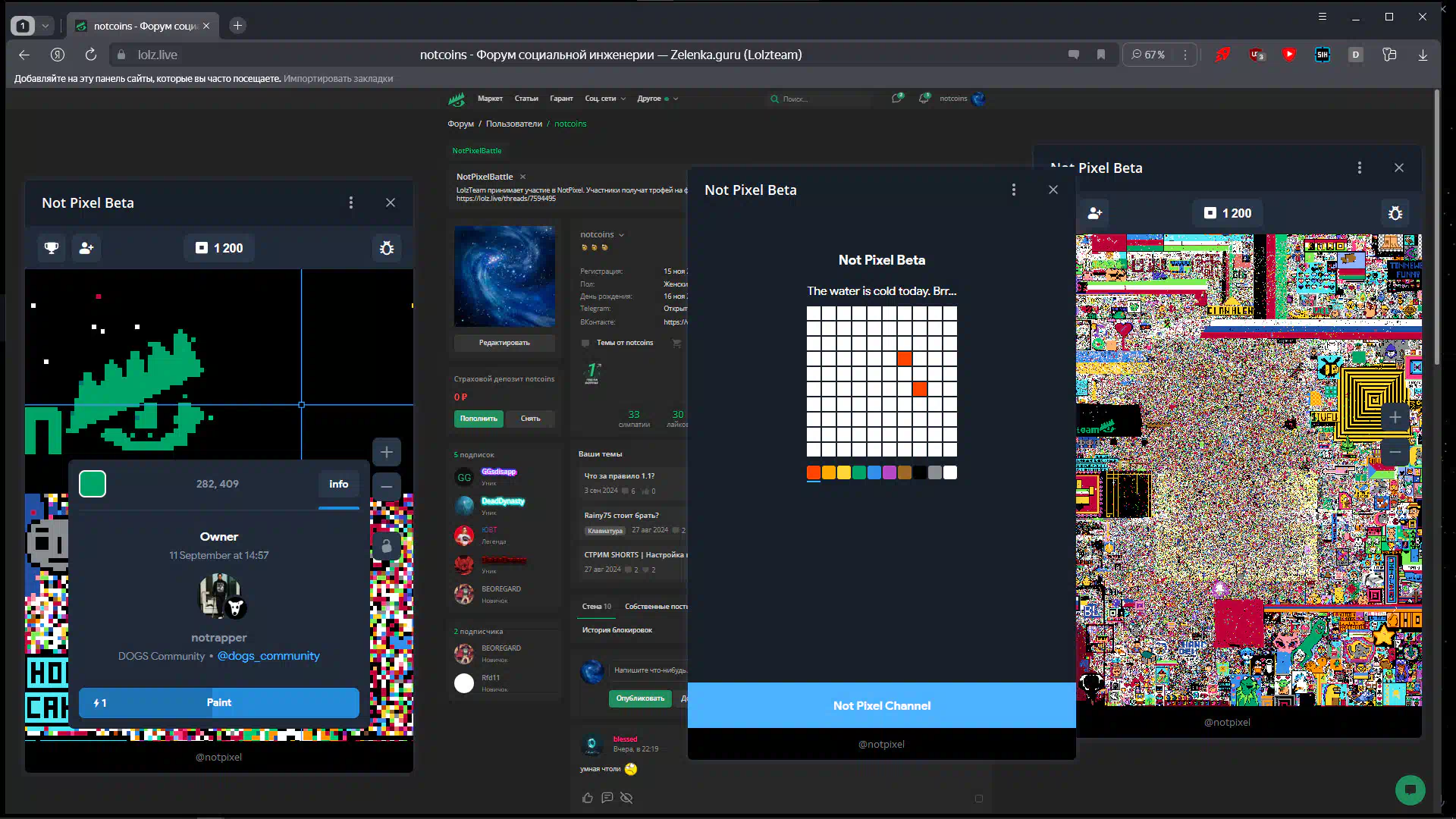Open DeadDynasty subscription profile
Screen dimensions: 1456x819
[x=503, y=501]
